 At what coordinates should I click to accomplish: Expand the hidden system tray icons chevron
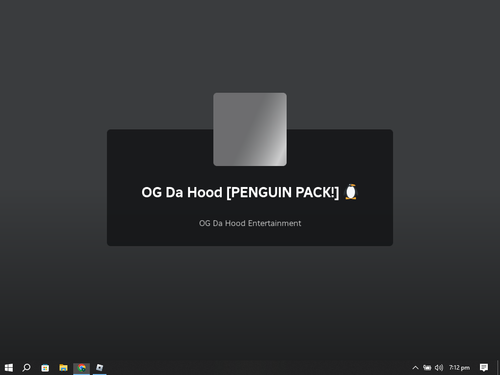coord(415,368)
